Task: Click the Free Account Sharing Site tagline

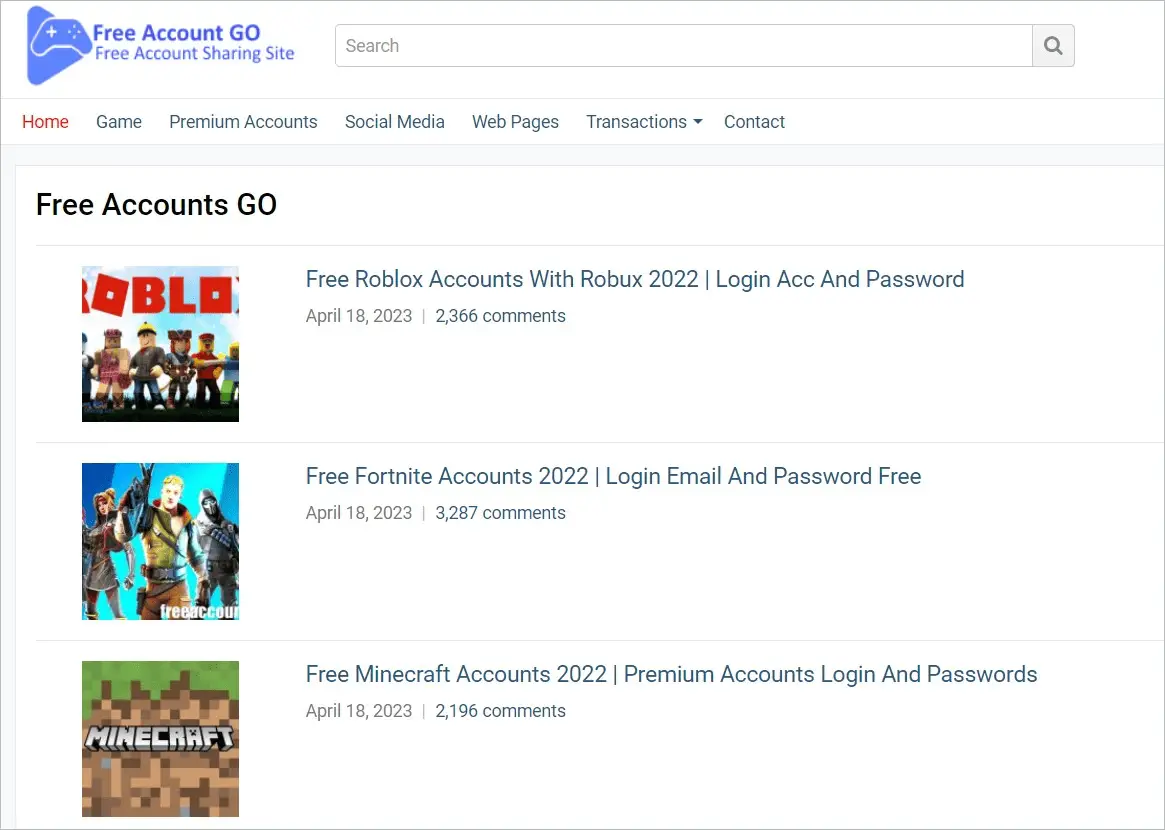Action: pos(195,54)
